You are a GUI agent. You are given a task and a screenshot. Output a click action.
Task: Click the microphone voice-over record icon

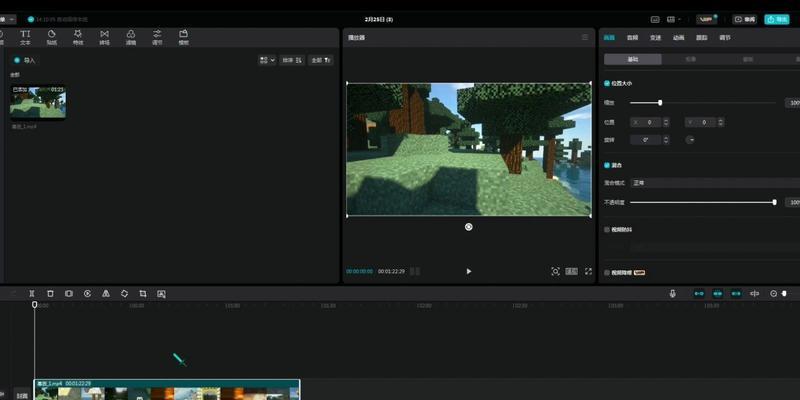[672, 293]
